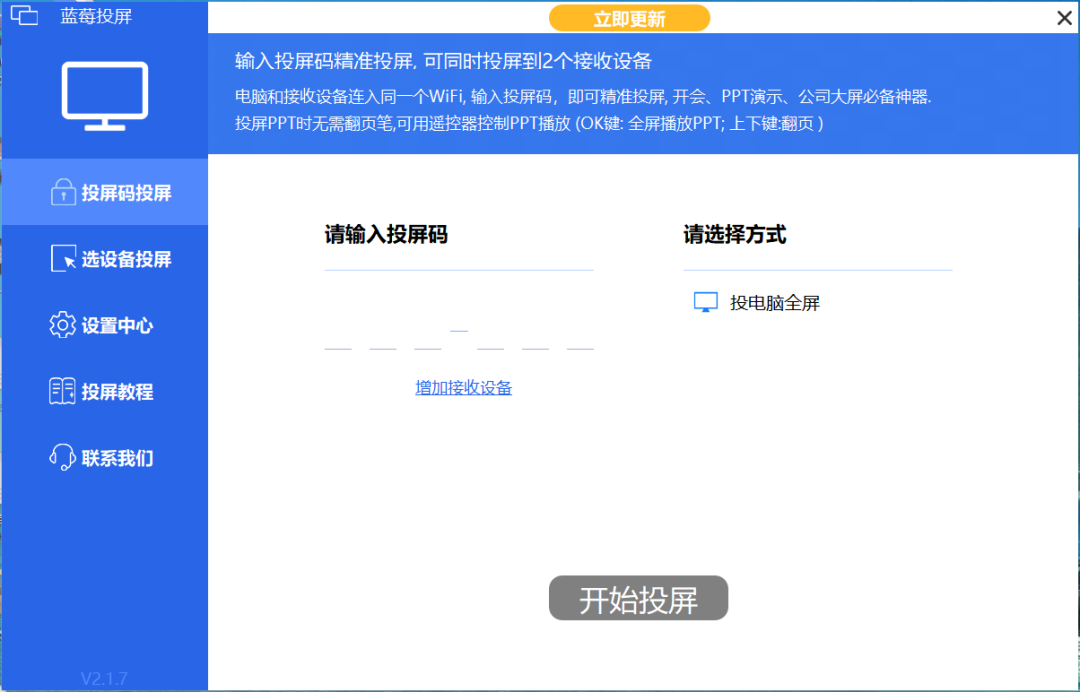Click the 开始投屏 button
The image size is (1080, 692).
(638, 598)
